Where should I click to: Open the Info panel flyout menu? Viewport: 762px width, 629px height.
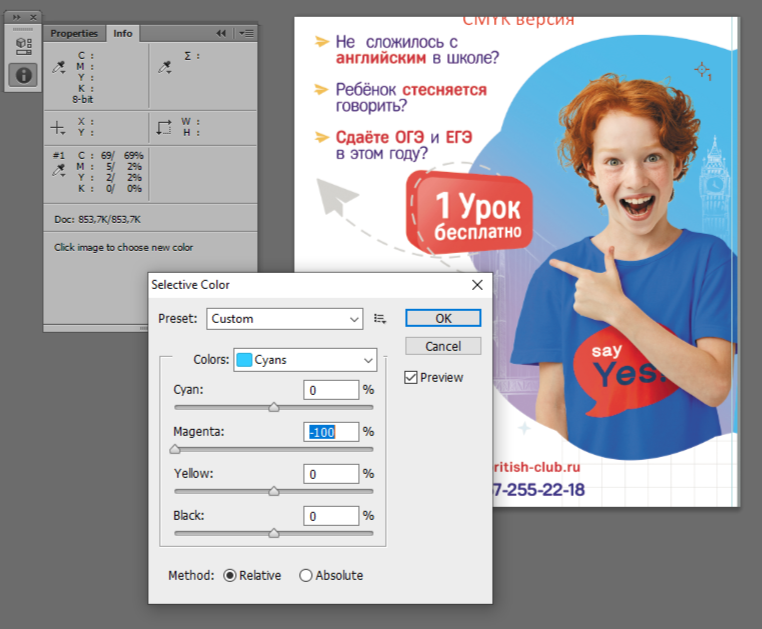point(246,33)
